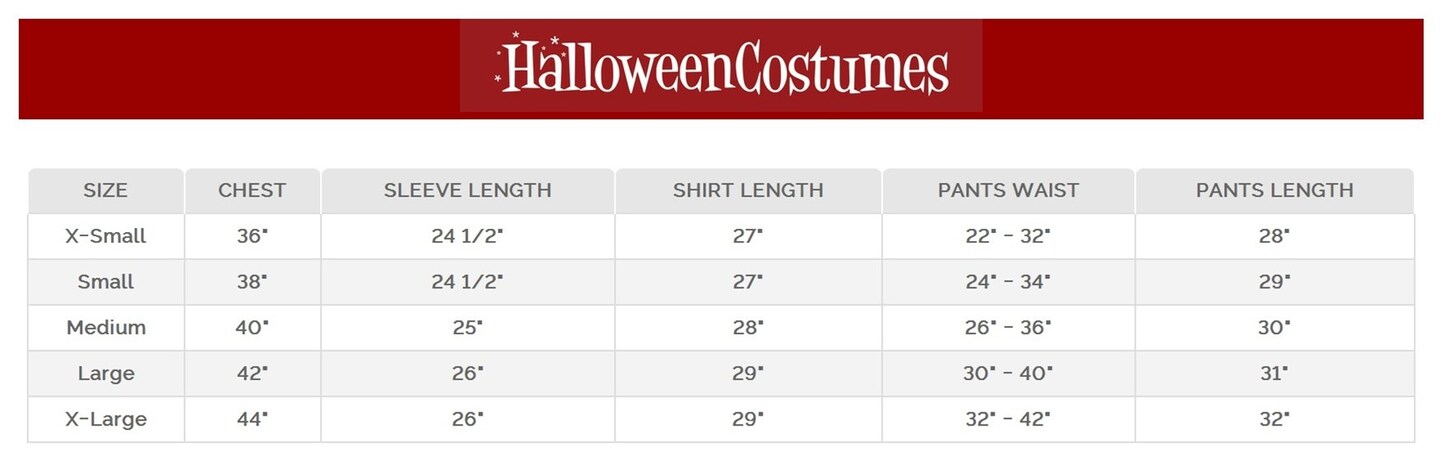This screenshot has height=470, width=1440.
Task: Select the SLEEVE LENGTH header cell
Action: click(x=467, y=190)
